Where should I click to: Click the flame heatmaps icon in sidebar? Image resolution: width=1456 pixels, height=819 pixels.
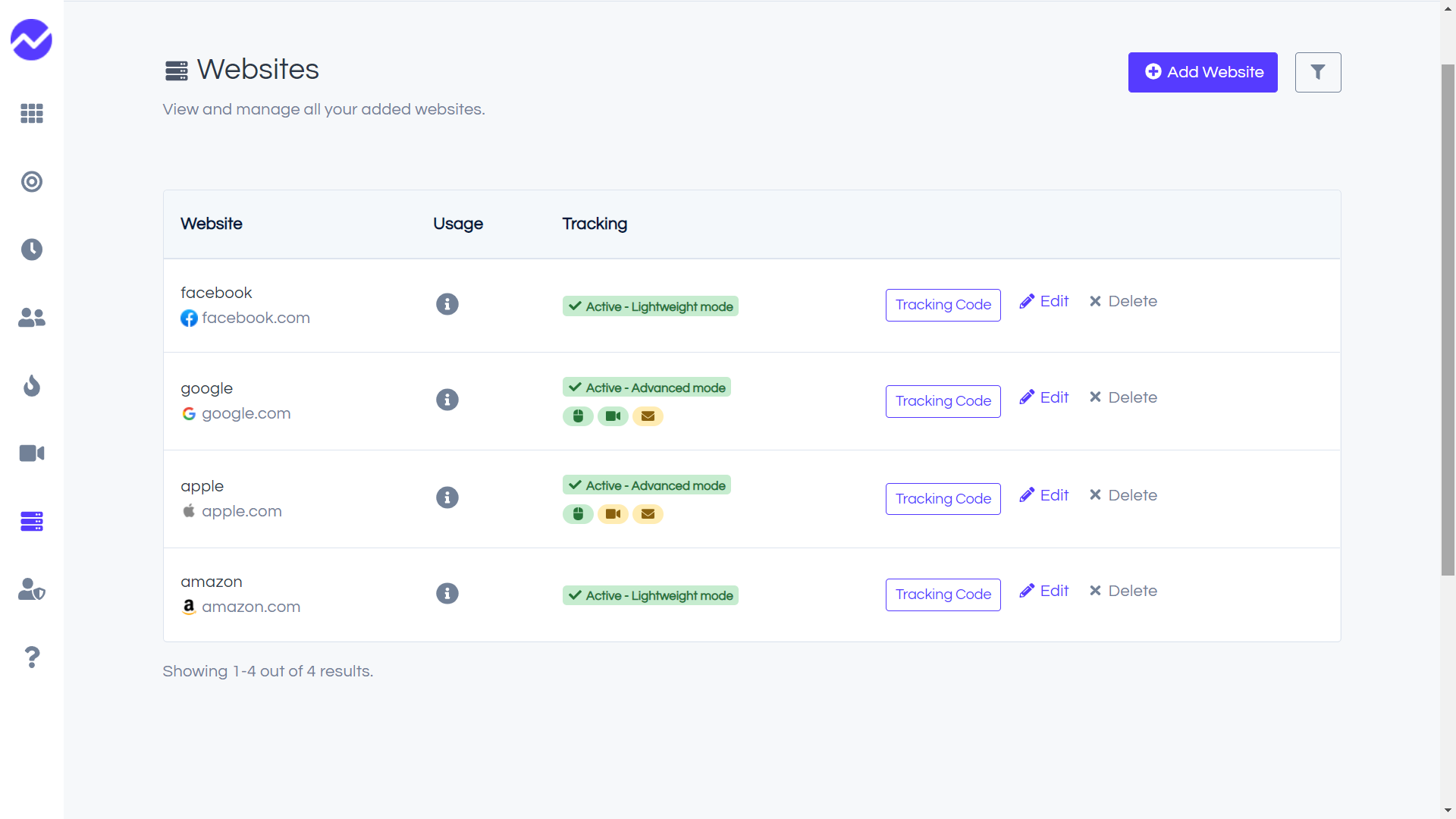(x=31, y=385)
